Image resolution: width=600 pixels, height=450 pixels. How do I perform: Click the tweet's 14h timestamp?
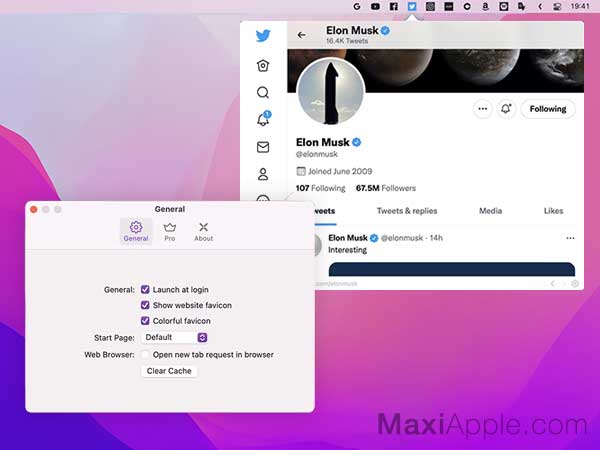[436, 238]
